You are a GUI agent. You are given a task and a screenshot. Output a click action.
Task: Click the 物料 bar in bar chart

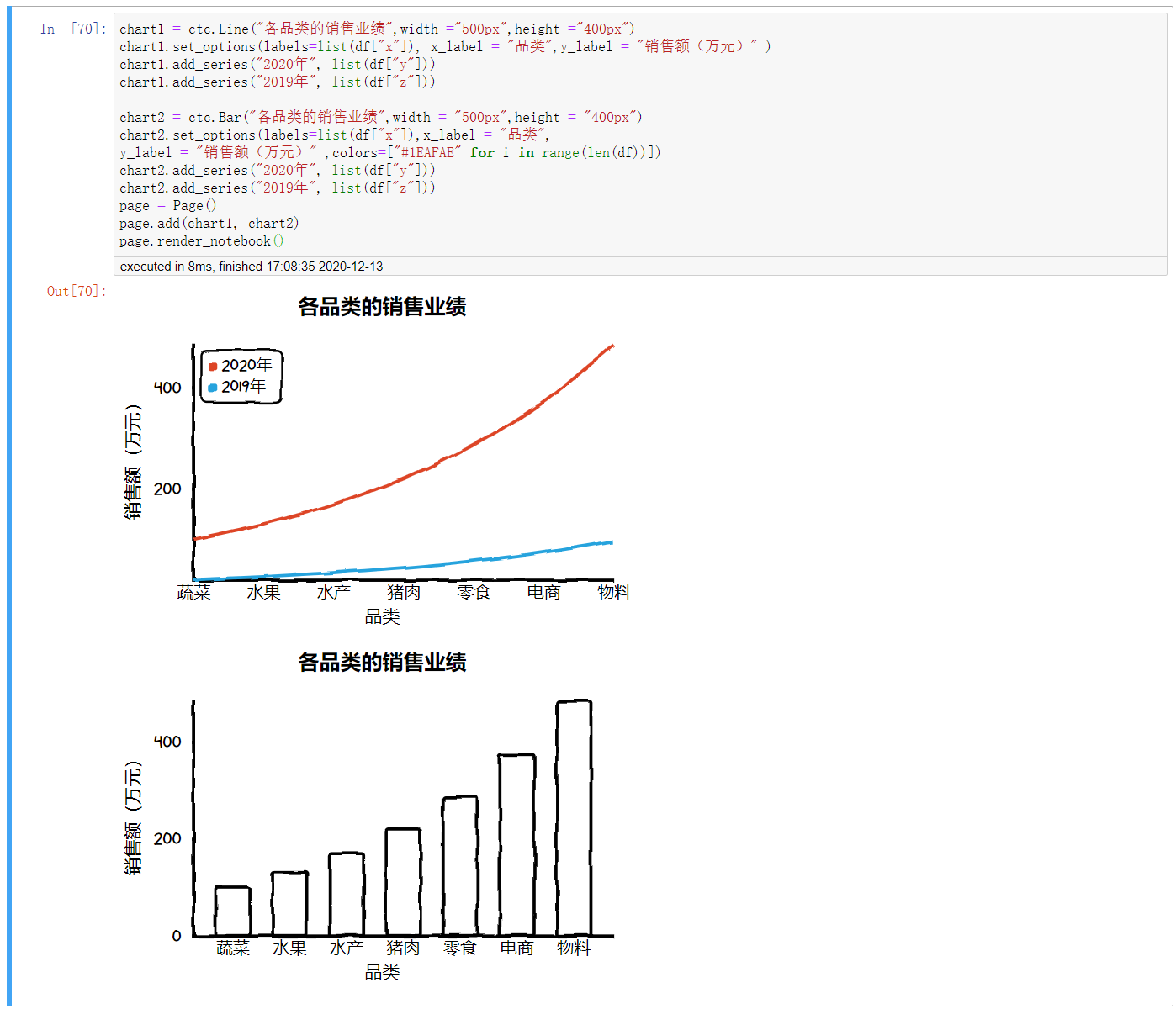[x=574, y=818]
